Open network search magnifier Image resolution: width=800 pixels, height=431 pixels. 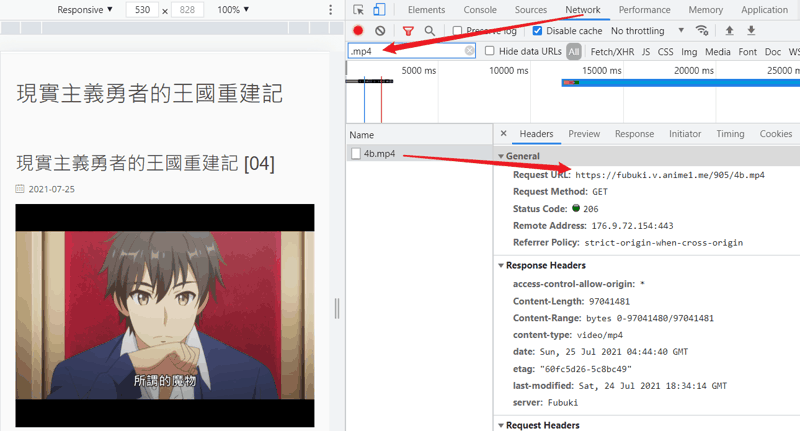tap(430, 31)
